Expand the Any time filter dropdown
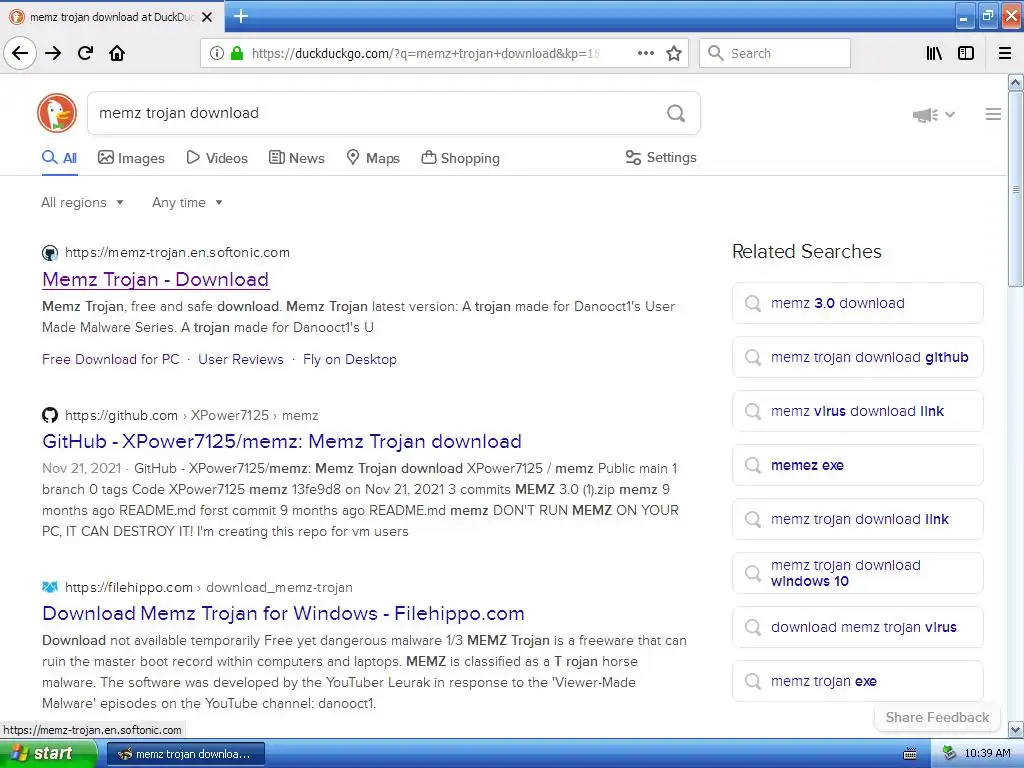The height and width of the screenshot is (768, 1024). (187, 202)
